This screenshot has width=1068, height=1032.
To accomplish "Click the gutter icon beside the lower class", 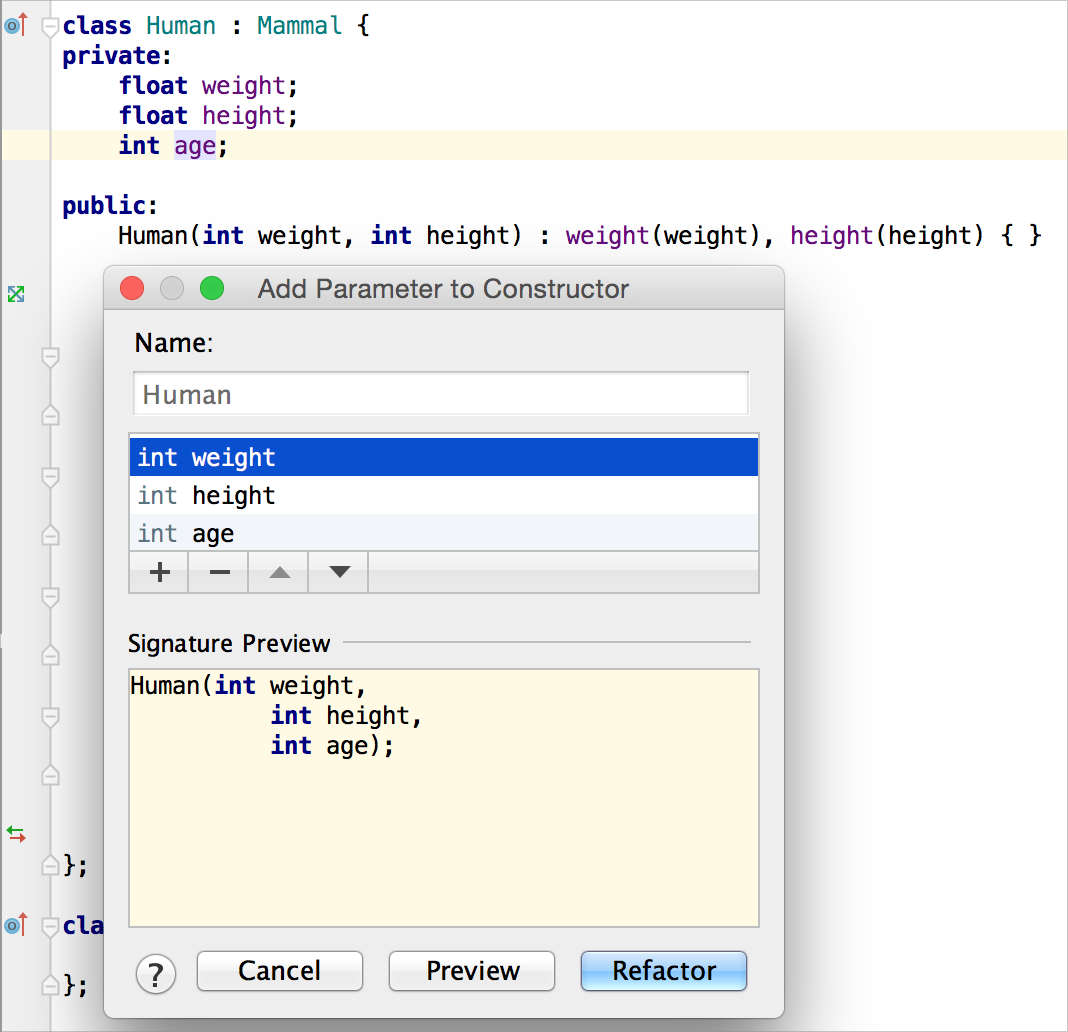I will coord(16,925).
